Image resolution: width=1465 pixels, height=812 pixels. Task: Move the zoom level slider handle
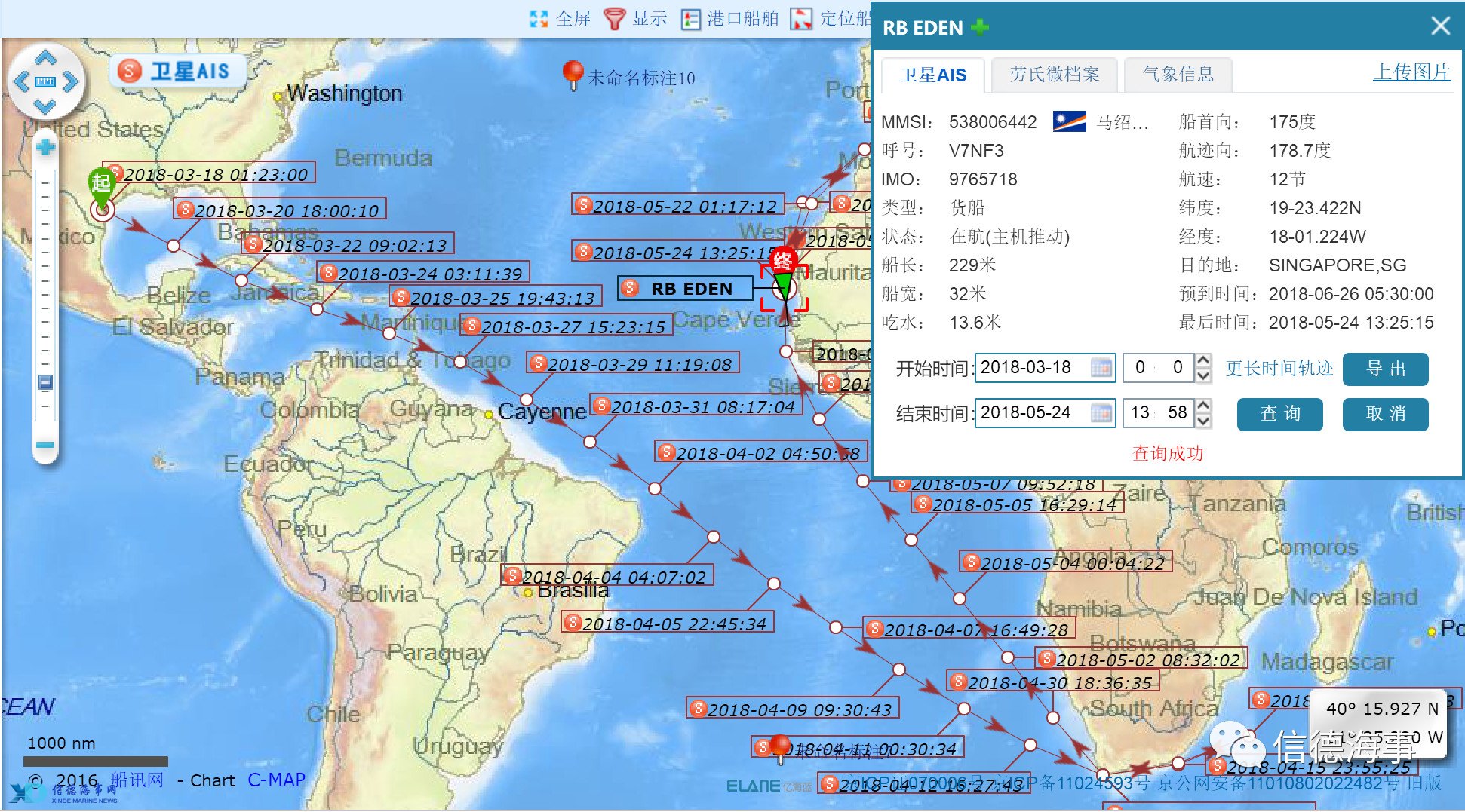pos(45,382)
